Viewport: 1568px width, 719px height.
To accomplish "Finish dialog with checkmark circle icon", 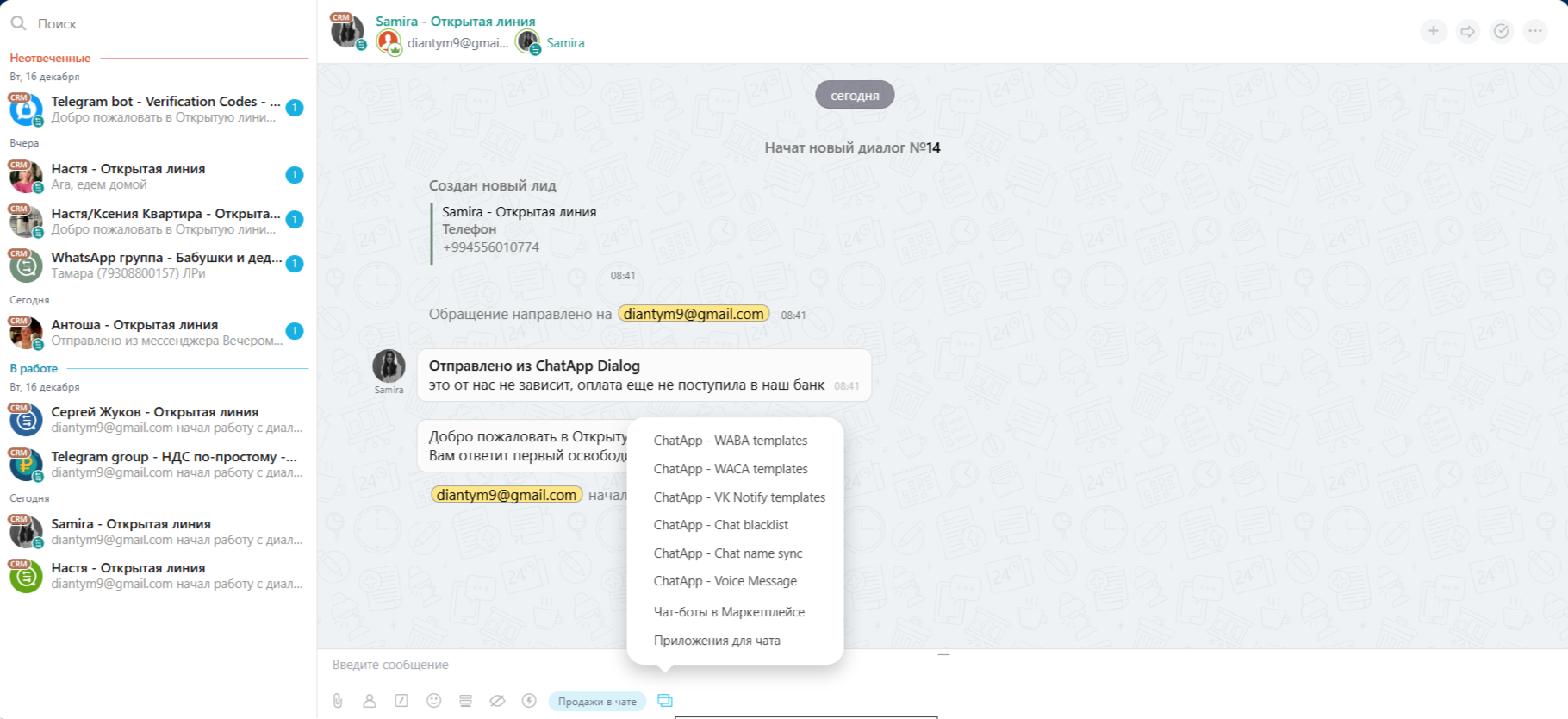I will 1502,32.
